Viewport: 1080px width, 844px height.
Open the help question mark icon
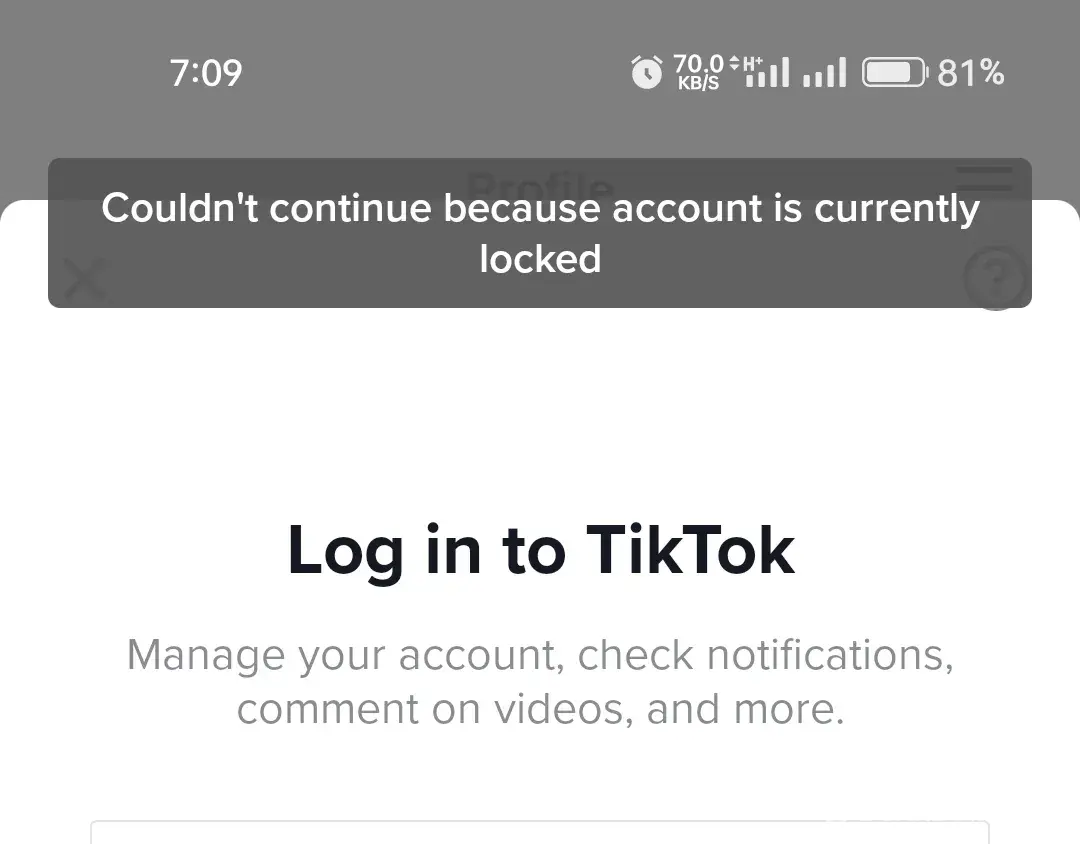996,277
